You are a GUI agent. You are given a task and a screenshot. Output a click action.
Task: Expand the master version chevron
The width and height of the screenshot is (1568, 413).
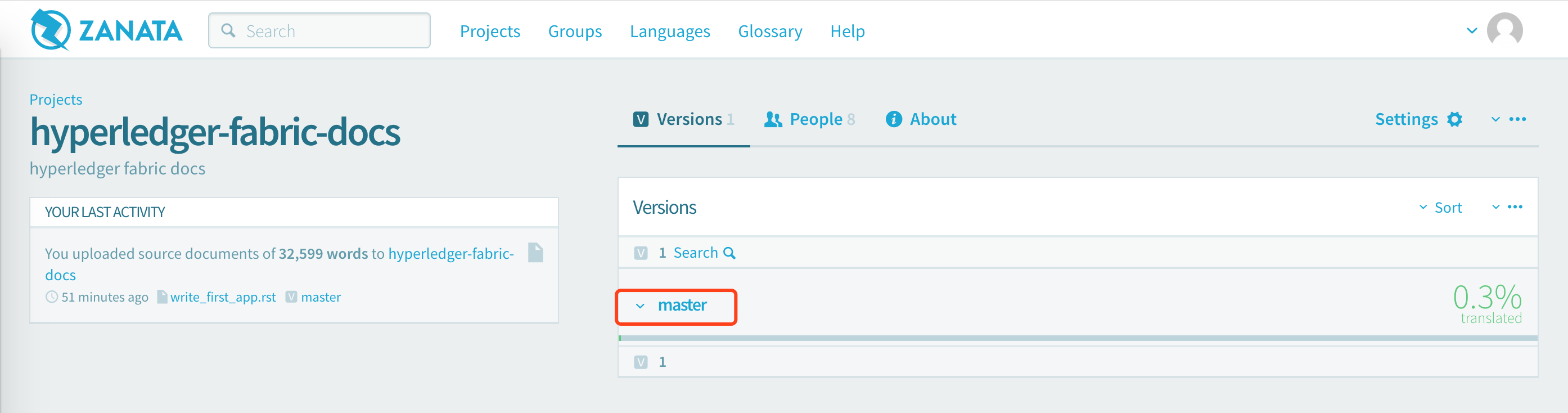click(x=639, y=306)
